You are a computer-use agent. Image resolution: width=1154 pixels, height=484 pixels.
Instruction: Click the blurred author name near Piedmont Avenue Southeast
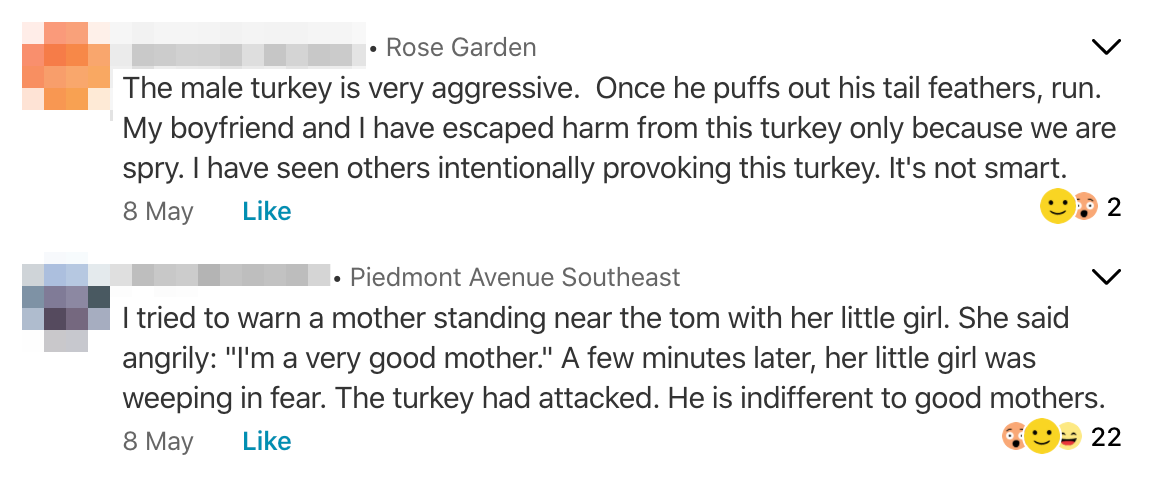click(x=221, y=275)
